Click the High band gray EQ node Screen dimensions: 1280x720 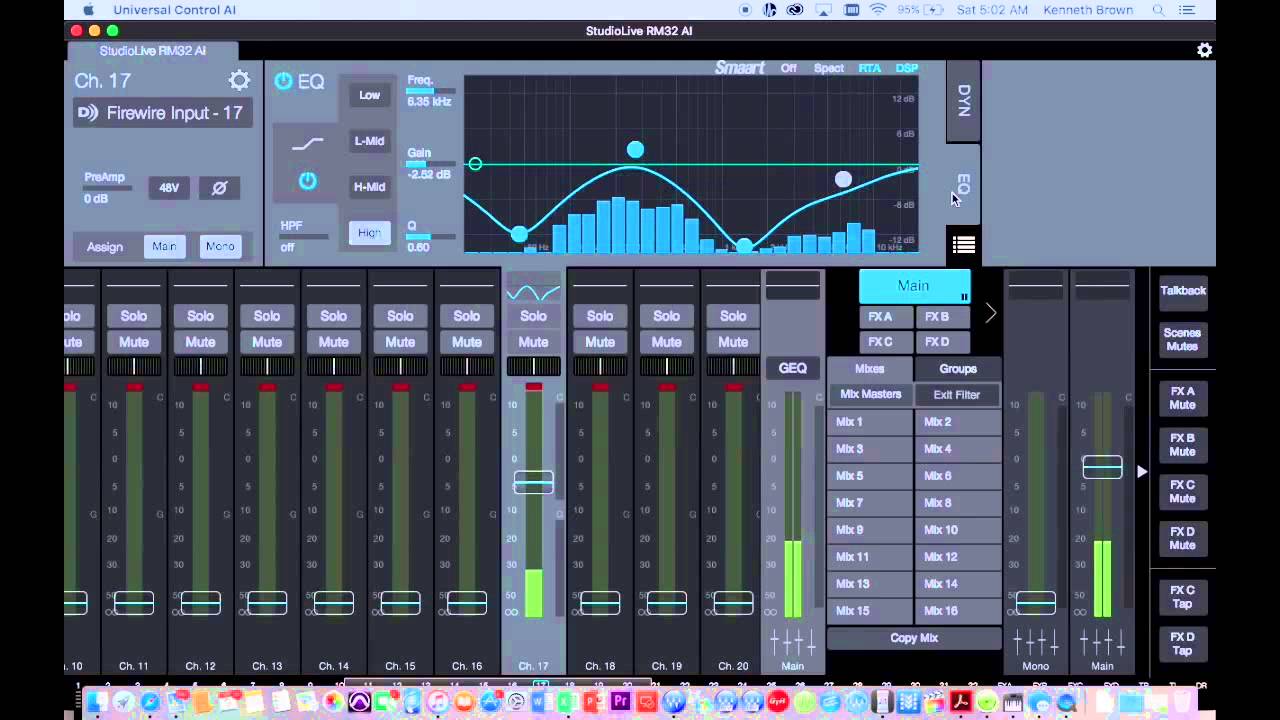[x=843, y=179]
